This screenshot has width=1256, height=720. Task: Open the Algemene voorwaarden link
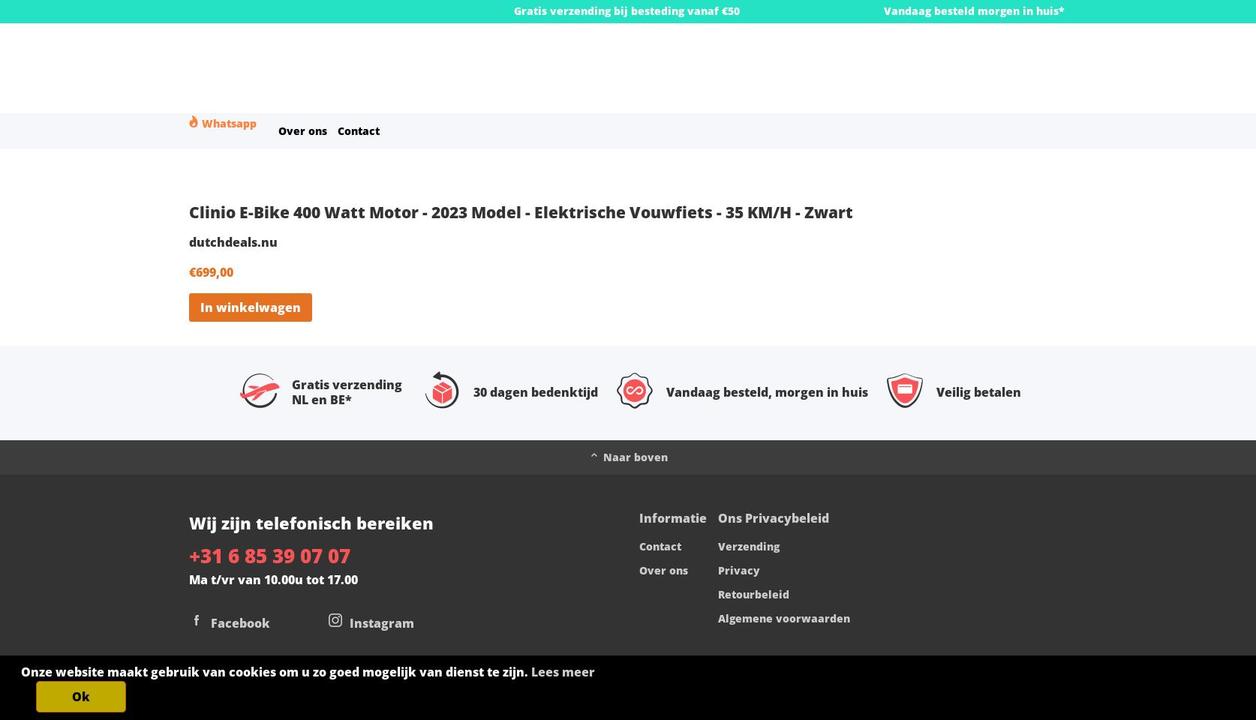click(784, 618)
